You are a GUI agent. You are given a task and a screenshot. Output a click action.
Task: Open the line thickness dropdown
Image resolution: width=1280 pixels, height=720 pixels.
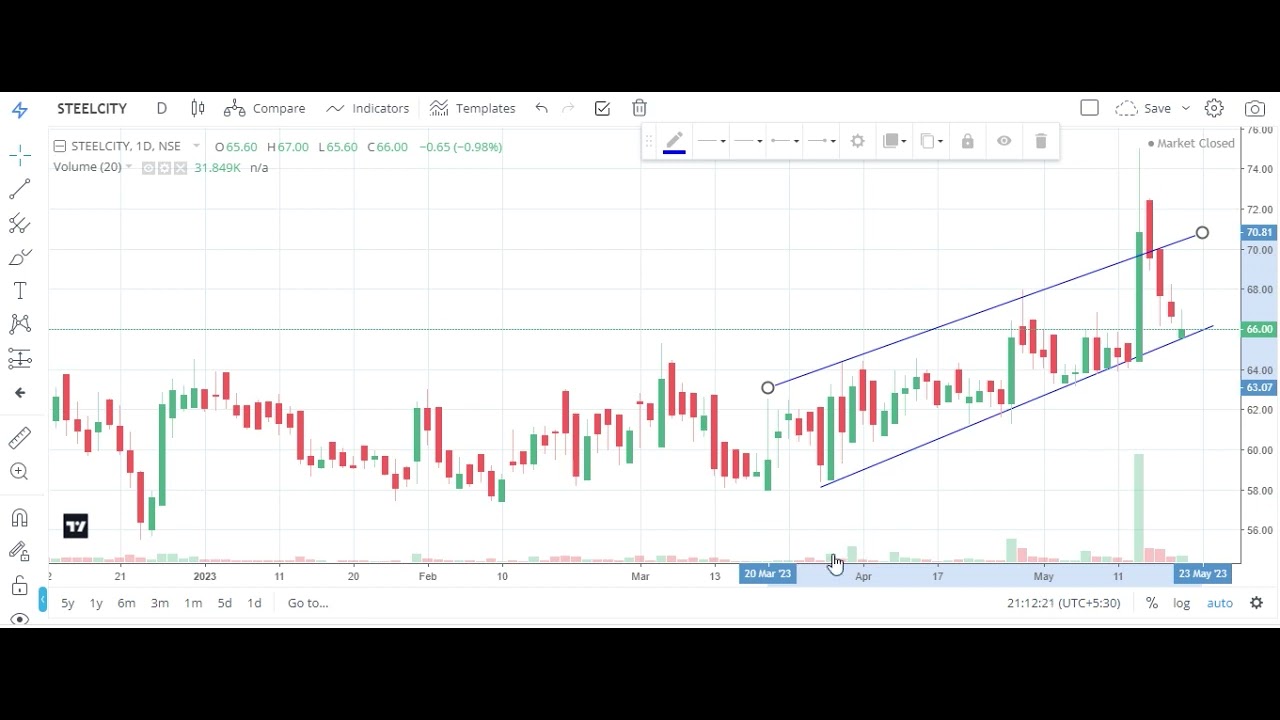pyautogui.click(x=748, y=142)
